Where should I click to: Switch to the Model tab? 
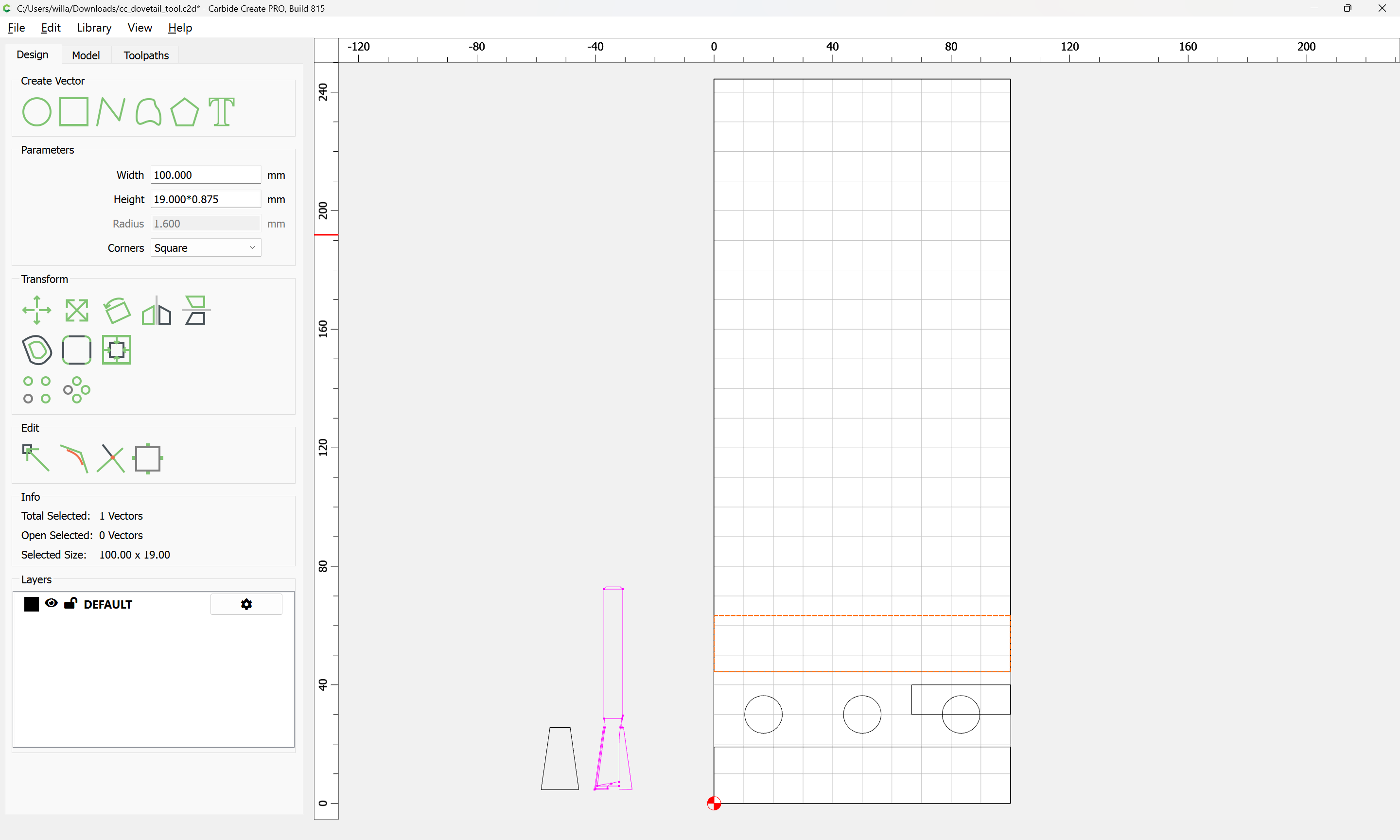click(x=86, y=55)
